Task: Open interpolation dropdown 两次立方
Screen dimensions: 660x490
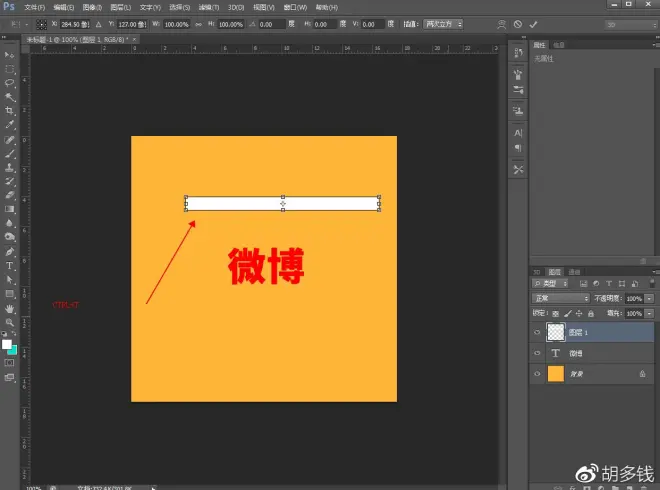Action: 443,24
